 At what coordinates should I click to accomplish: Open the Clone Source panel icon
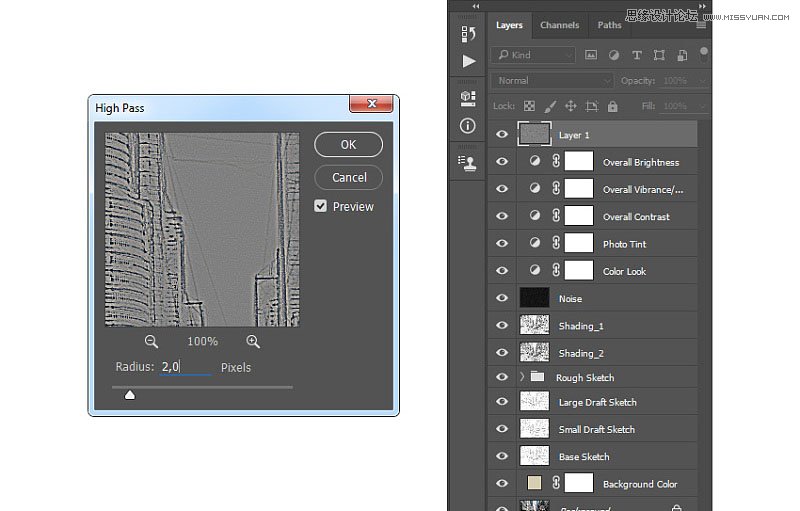tap(467, 163)
